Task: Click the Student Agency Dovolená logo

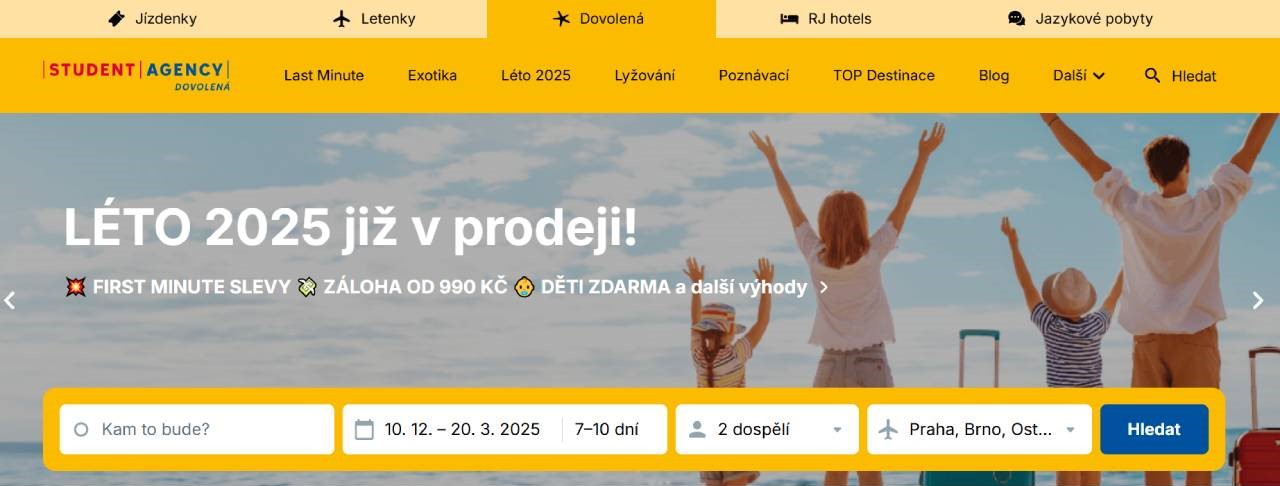Action: click(x=137, y=76)
